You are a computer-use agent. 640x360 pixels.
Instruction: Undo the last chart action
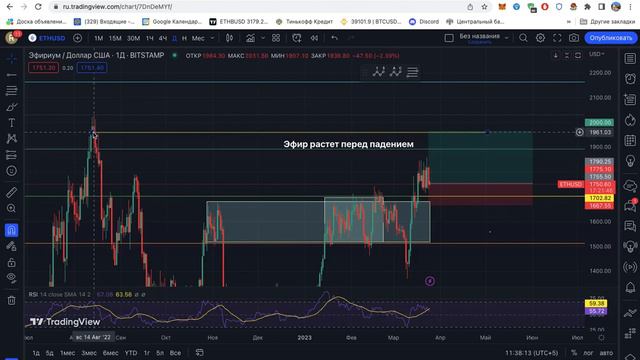point(334,38)
